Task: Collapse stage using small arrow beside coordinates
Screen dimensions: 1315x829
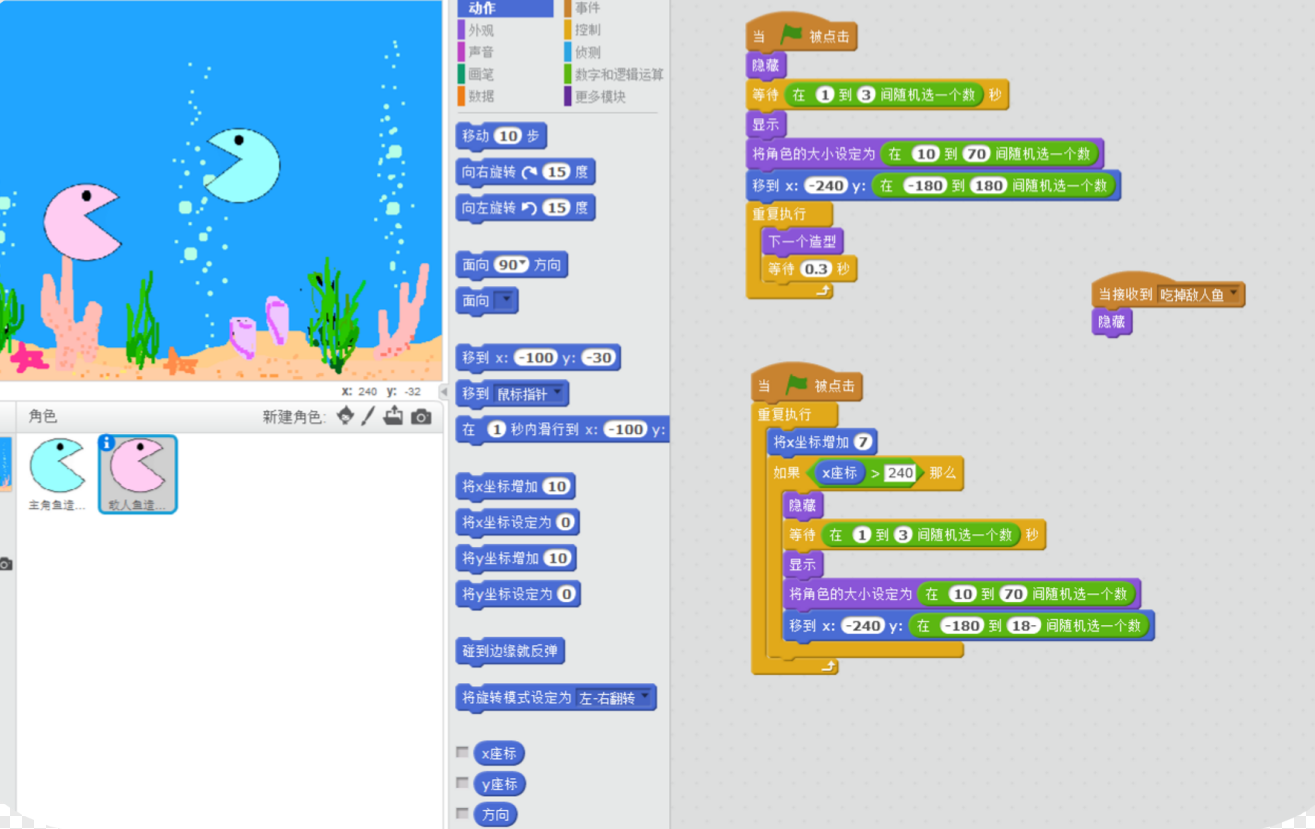Action: 443,392
